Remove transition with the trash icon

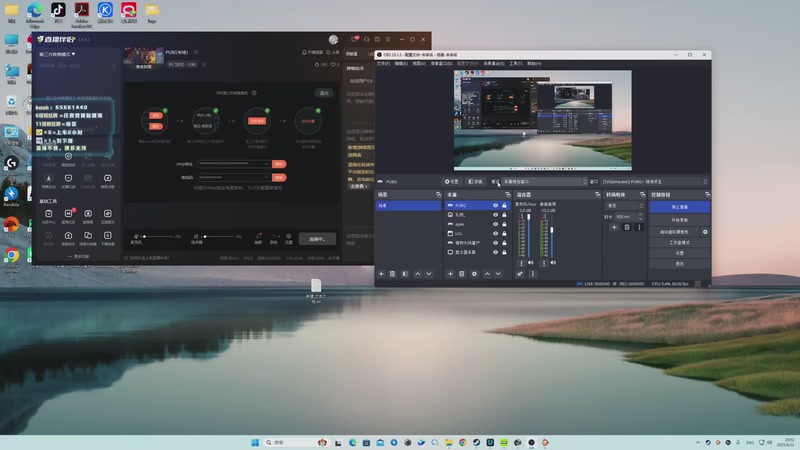(x=627, y=228)
